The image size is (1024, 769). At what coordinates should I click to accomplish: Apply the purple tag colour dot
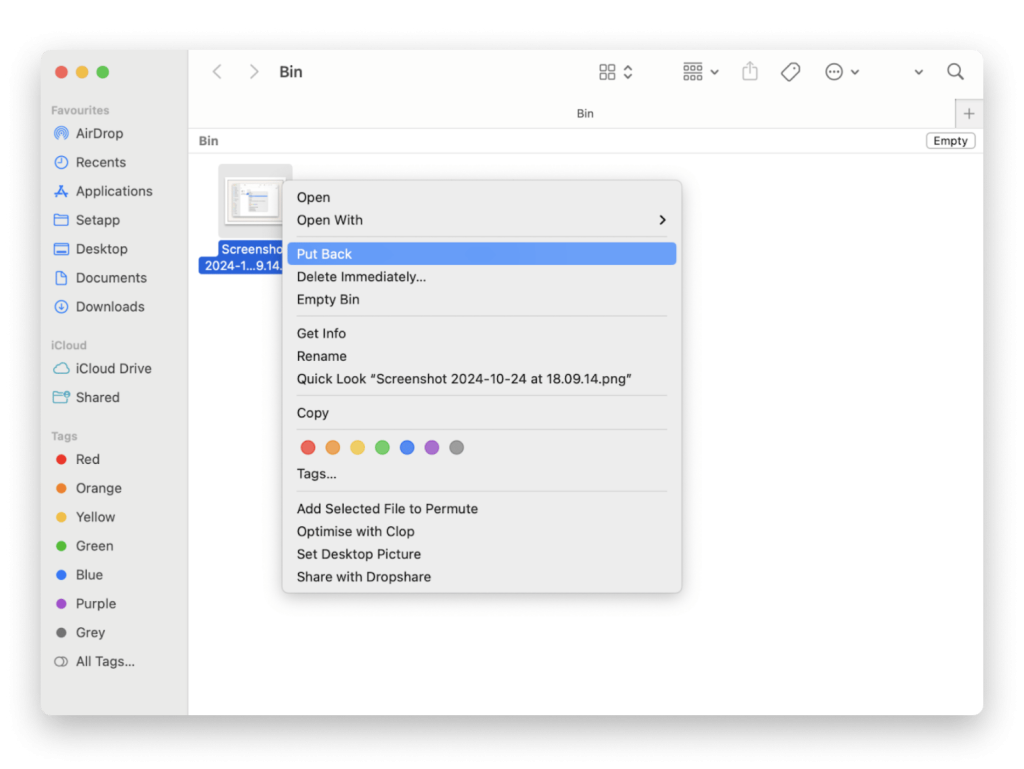pyautogui.click(x=432, y=448)
